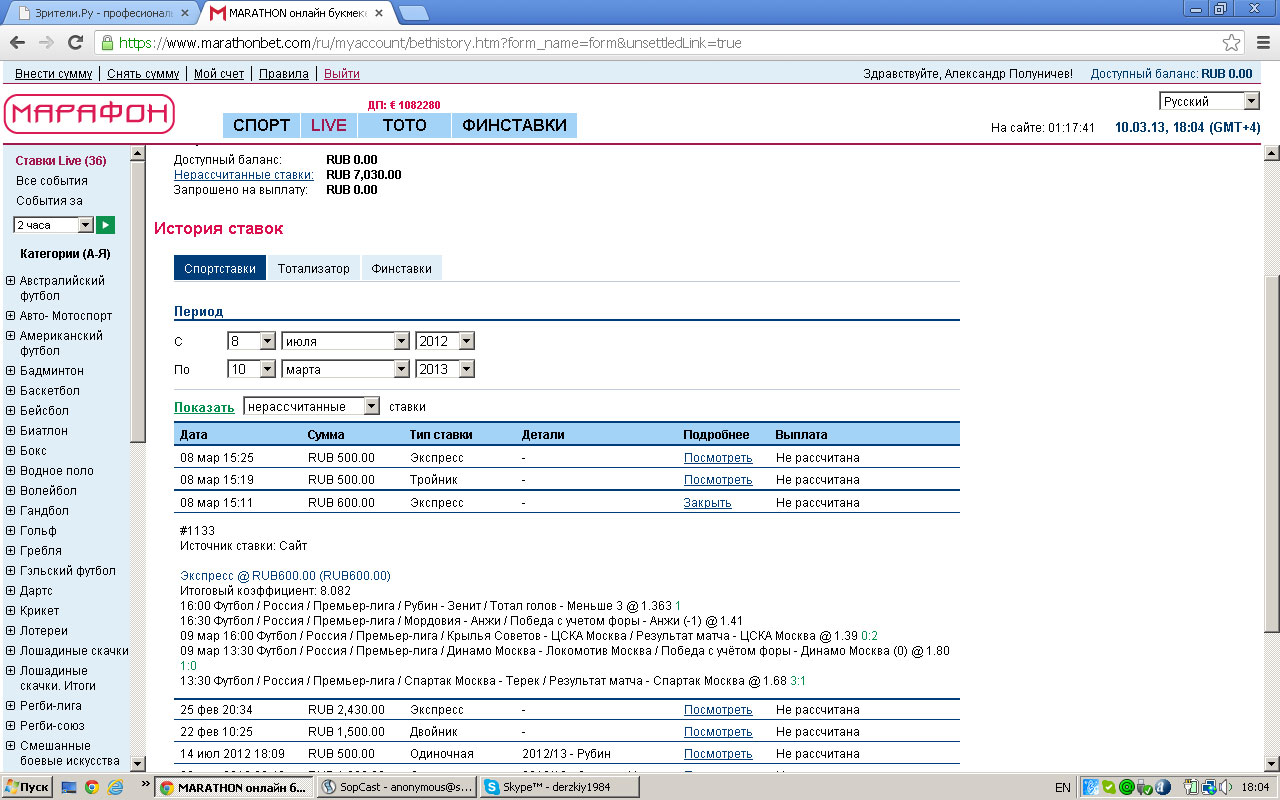Open the LIVE main menu section
The width and height of the screenshot is (1280, 800).
click(328, 125)
